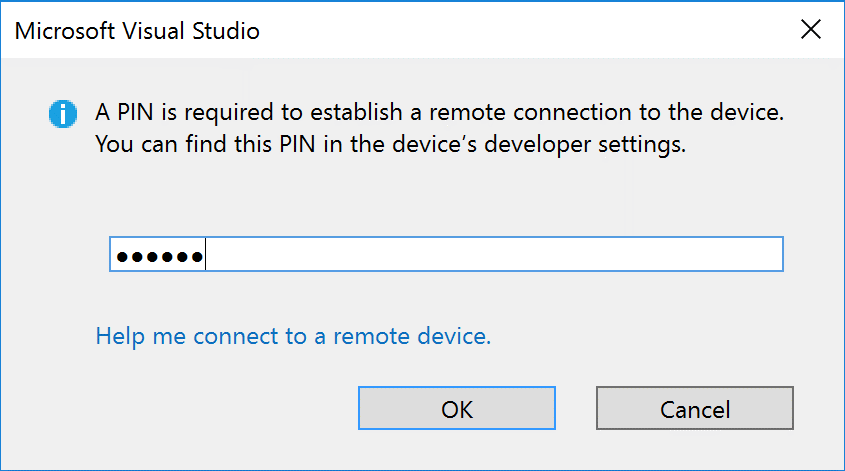
Task: Place cursor in empty part of PIN box
Action: click(493, 254)
